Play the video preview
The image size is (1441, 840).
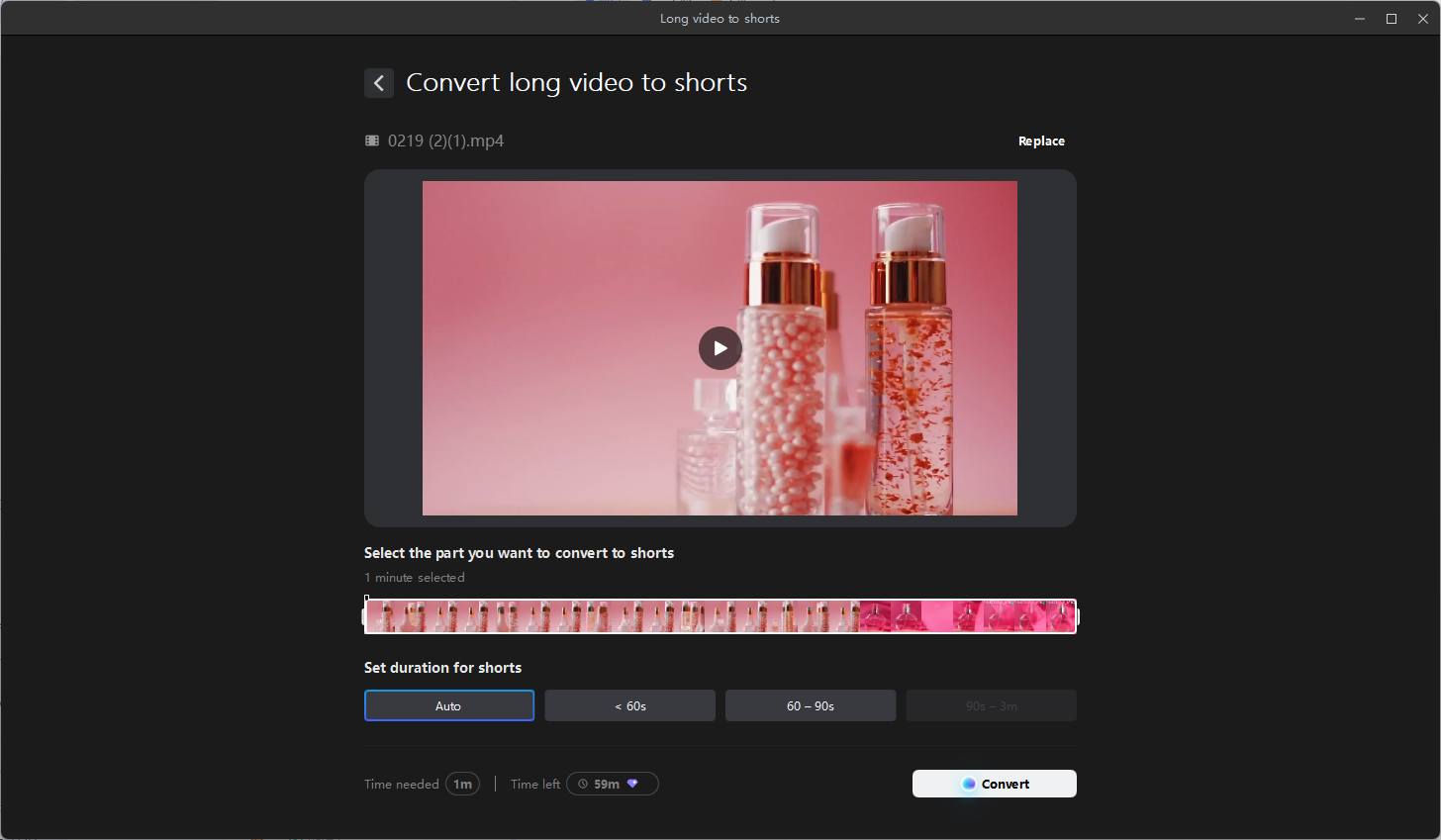720,348
